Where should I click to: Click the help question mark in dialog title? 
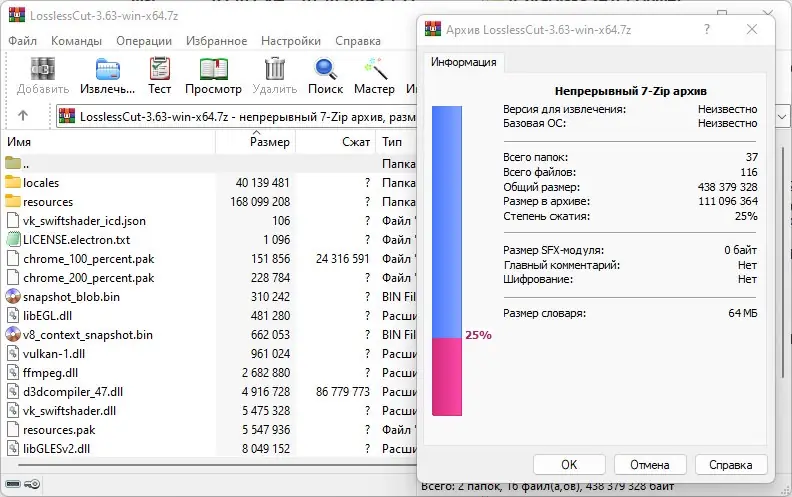pyautogui.click(x=707, y=29)
